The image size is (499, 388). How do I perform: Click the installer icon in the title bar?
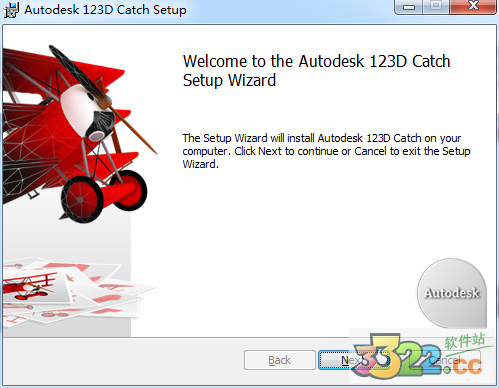click(x=11, y=10)
